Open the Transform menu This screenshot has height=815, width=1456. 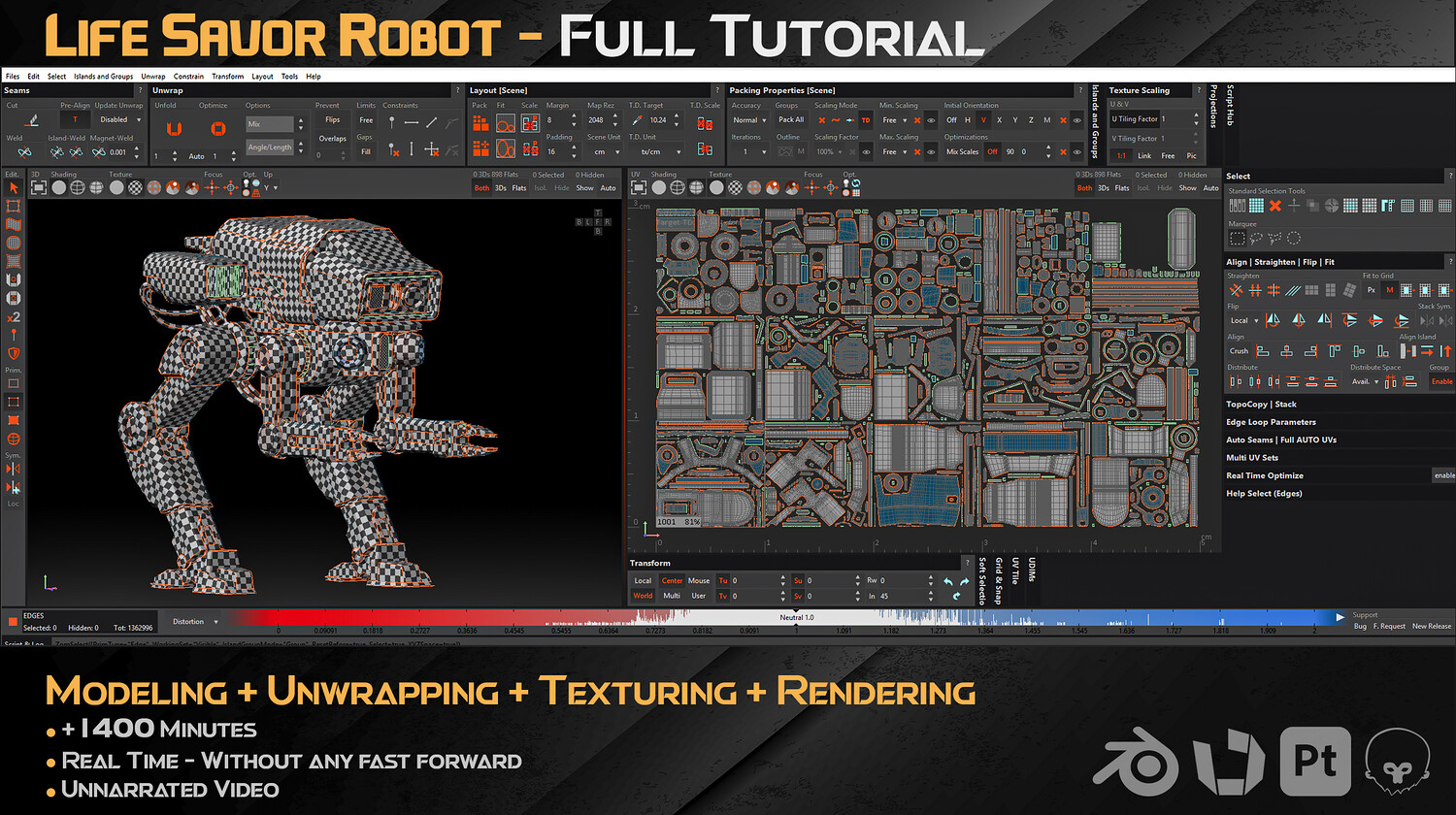click(x=228, y=76)
